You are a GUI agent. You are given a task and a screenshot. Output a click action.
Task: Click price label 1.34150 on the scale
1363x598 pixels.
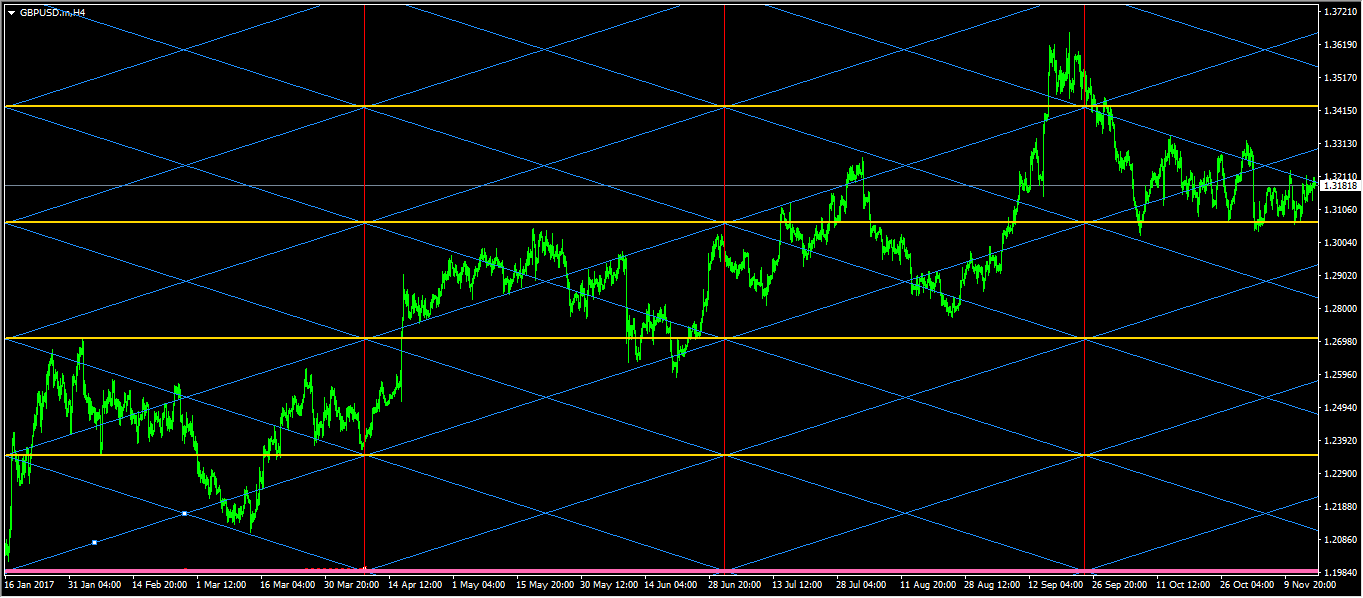[1338, 110]
